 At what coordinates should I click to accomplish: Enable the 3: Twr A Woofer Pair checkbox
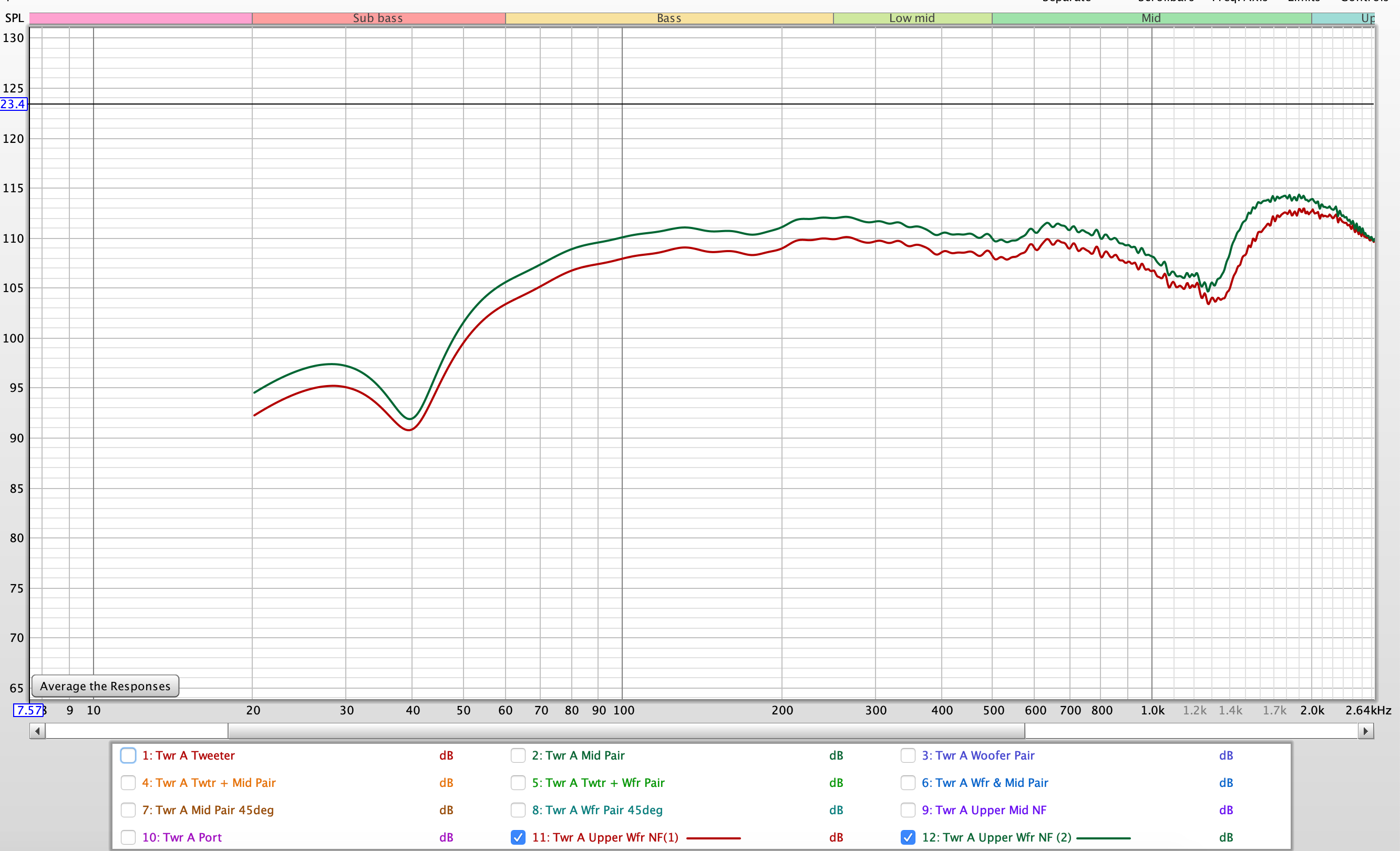(x=908, y=755)
